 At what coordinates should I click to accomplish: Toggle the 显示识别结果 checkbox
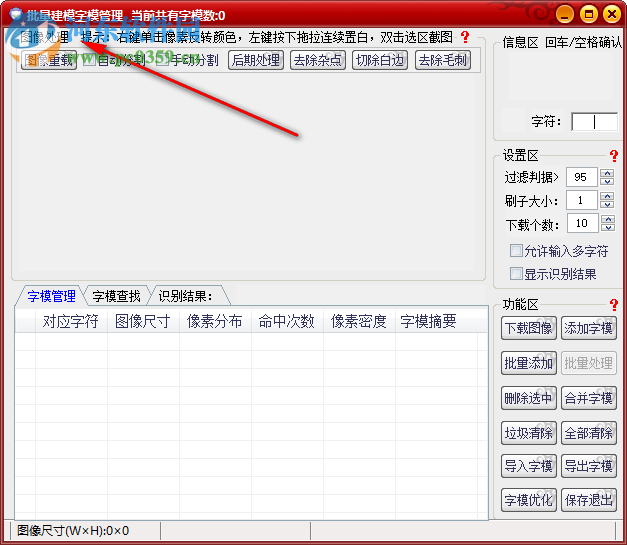[x=516, y=274]
